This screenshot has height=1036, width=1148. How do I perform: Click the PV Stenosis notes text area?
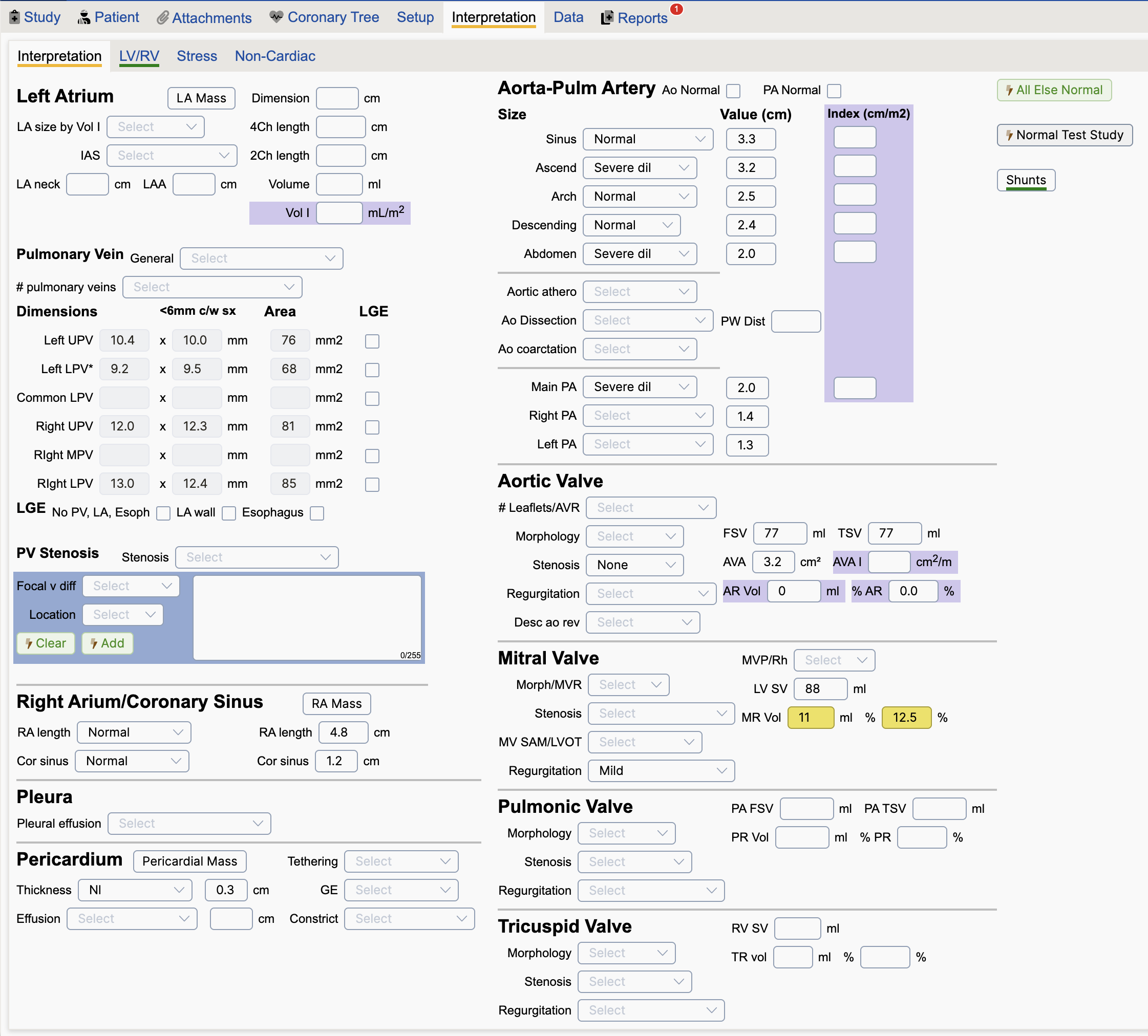pyautogui.click(x=307, y=617)
